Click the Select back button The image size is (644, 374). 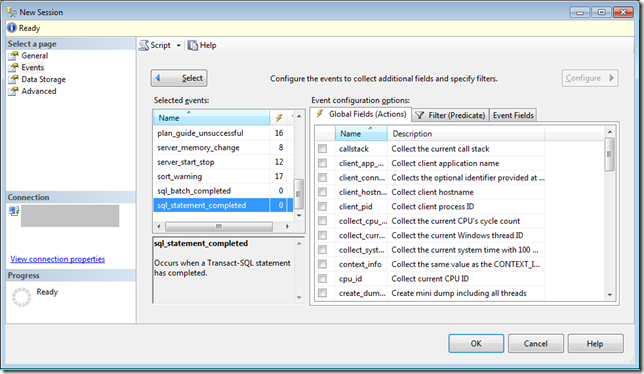[179, 78]
